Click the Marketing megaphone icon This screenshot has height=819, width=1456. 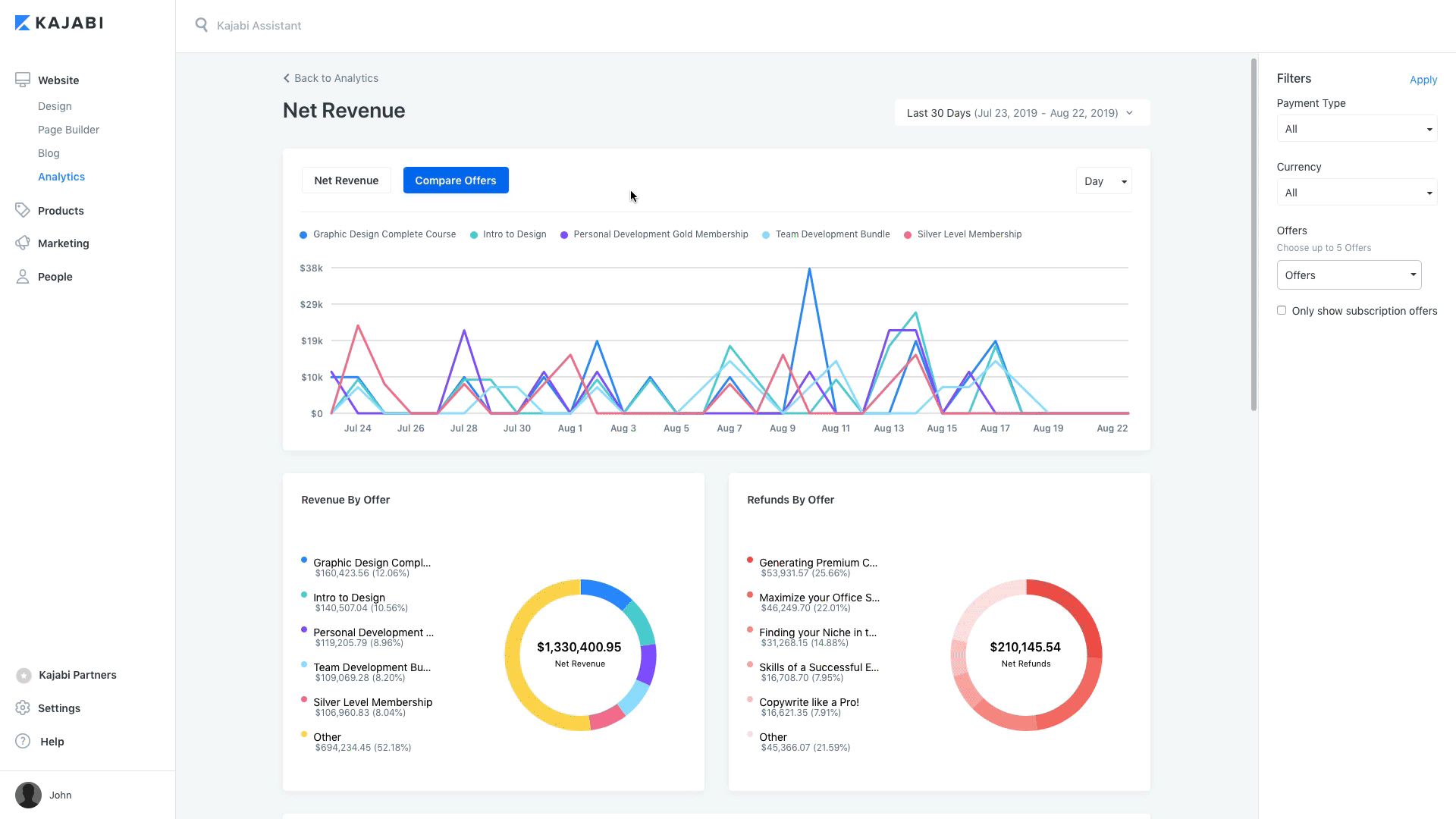tap(23, 243)
